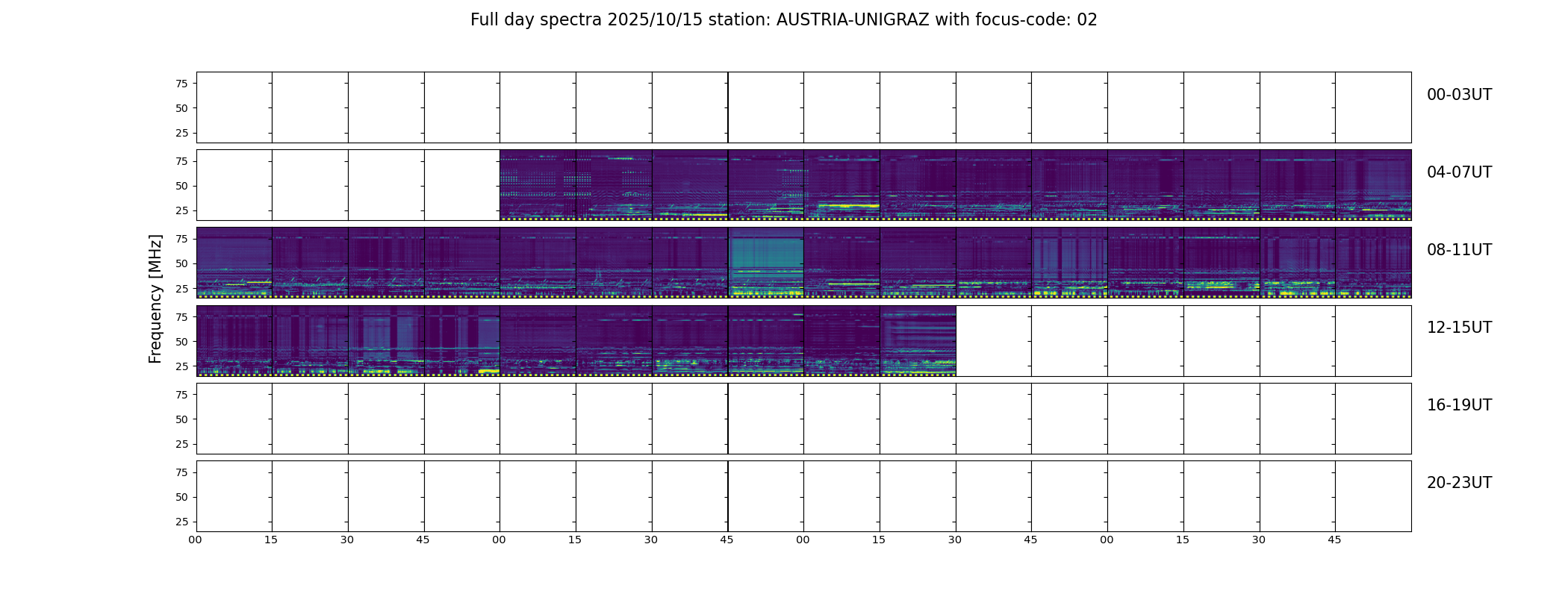
Task: Open the 07:45 UT spectrogram segment
Action: click(1373, 185)
